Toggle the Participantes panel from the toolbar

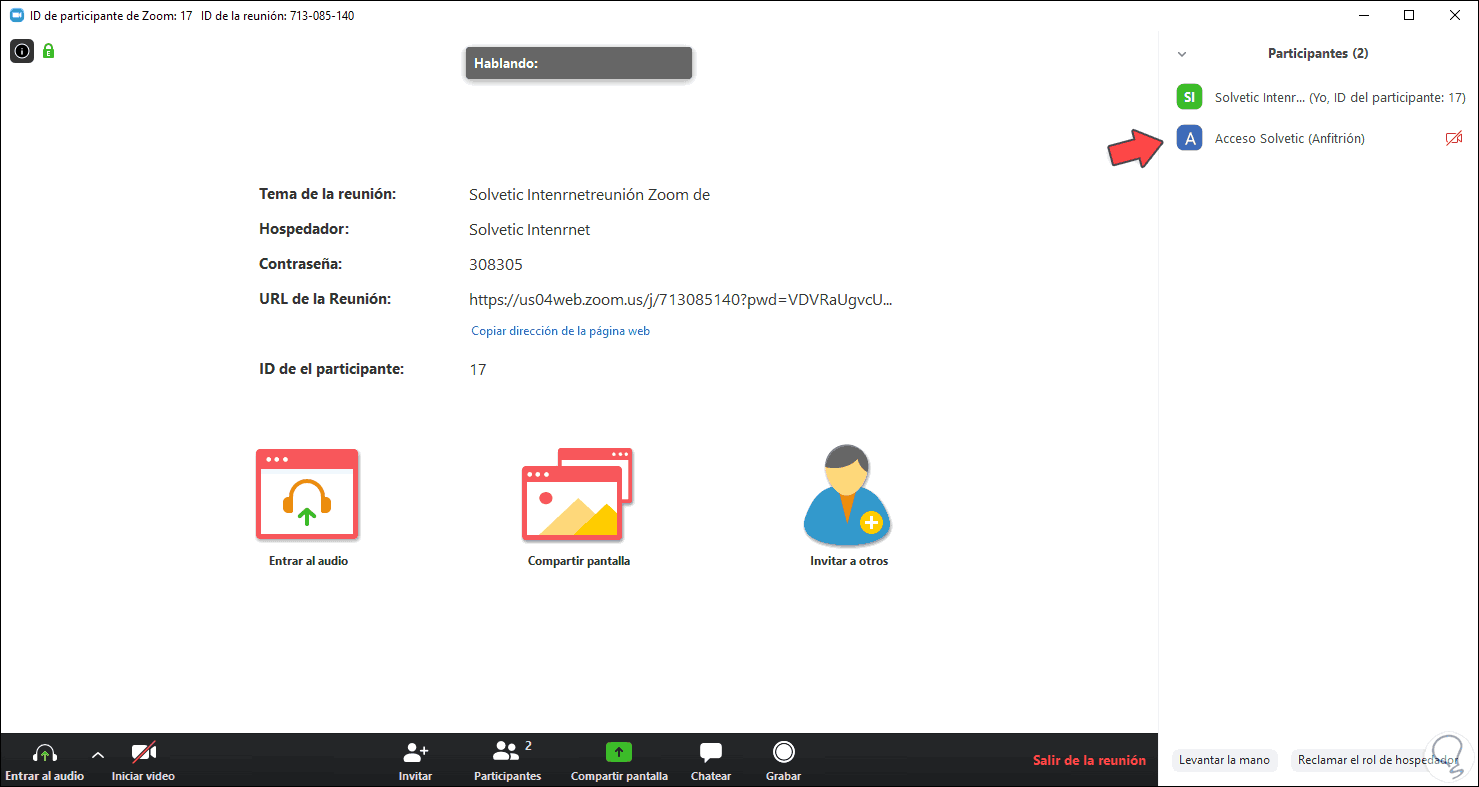pyautogui.click(x=507, y=762)
